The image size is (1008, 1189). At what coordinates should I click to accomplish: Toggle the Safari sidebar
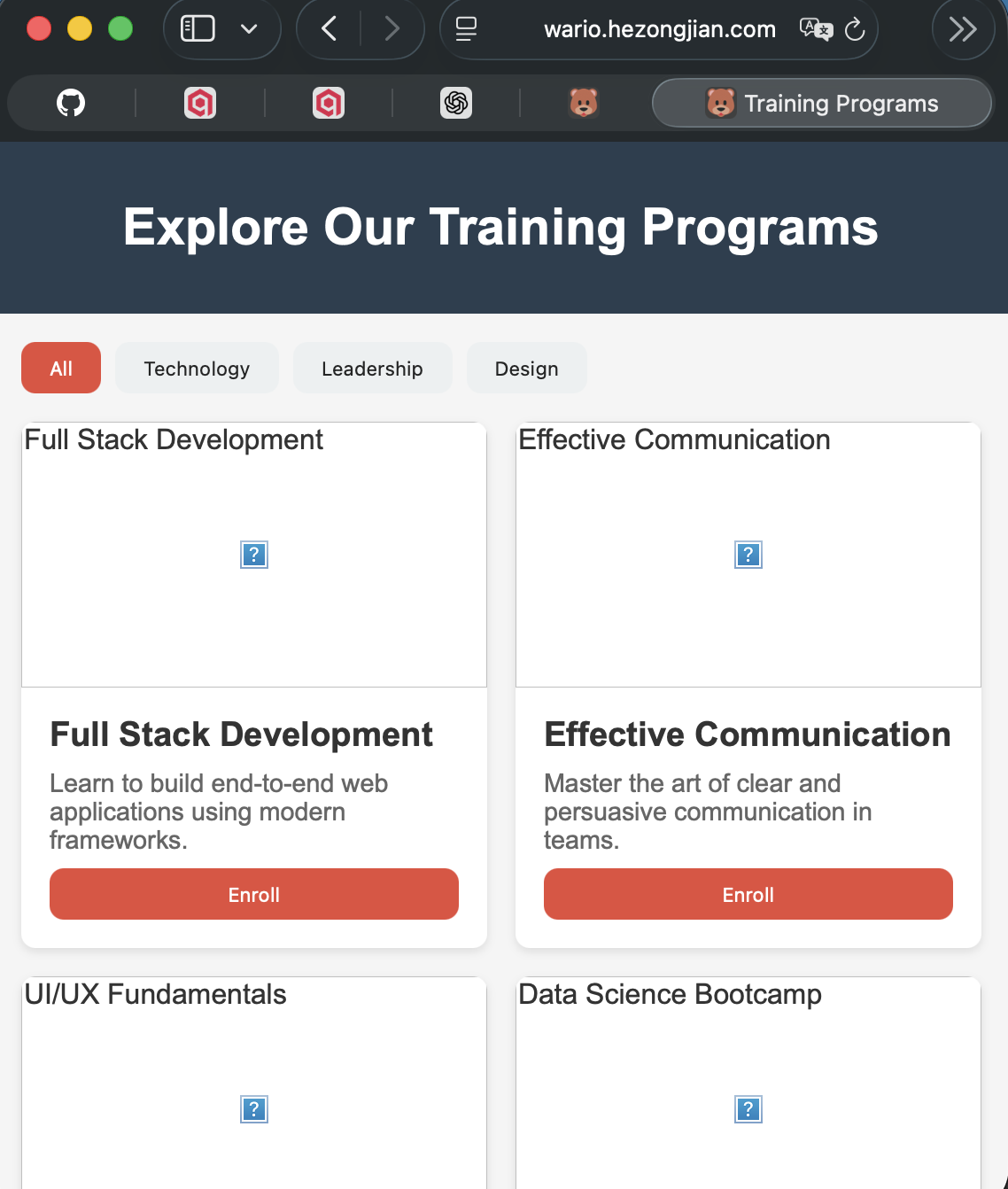(x=198, y=29)
